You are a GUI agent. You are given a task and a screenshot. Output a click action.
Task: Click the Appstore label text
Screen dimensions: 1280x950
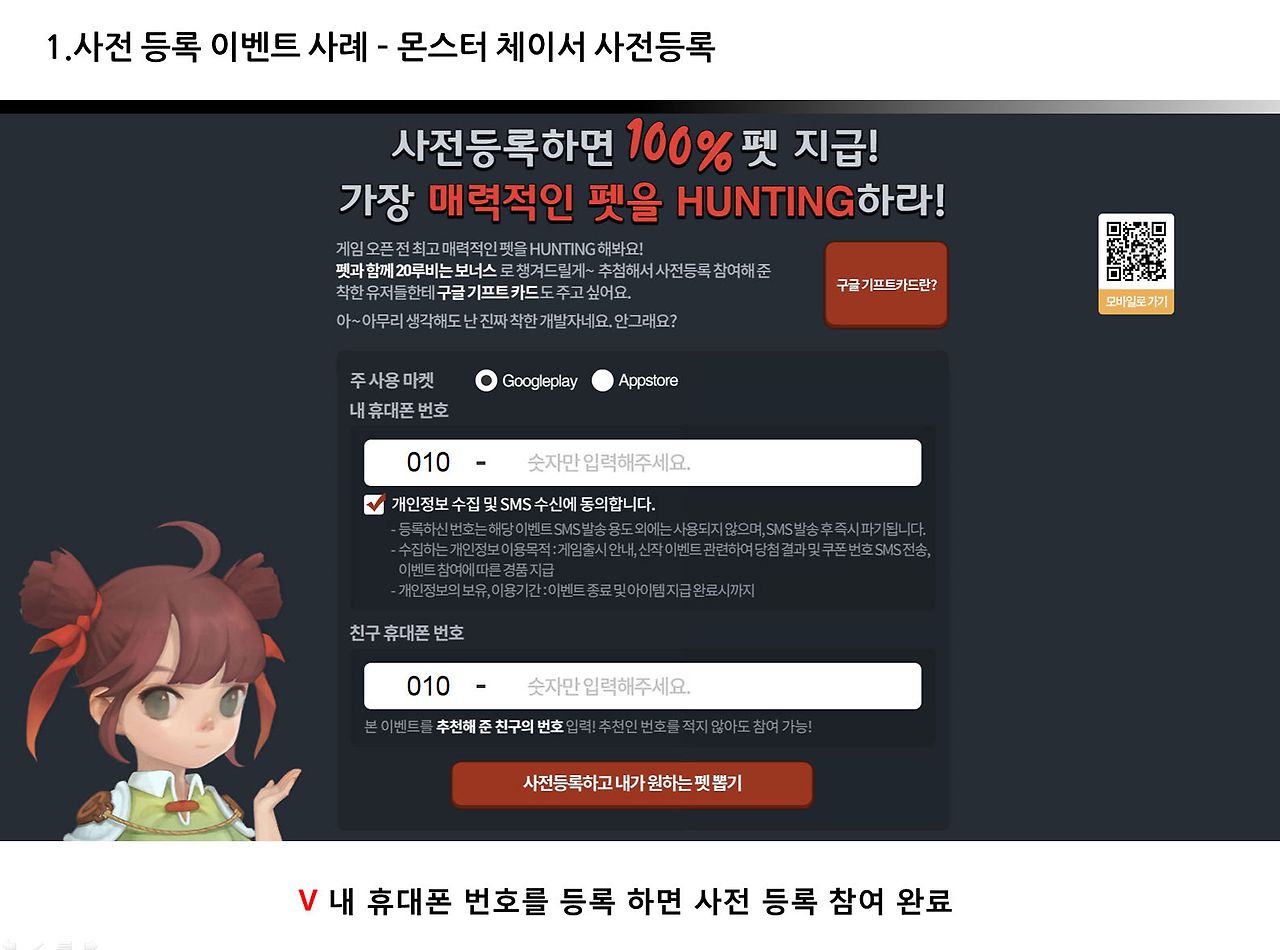648,381
